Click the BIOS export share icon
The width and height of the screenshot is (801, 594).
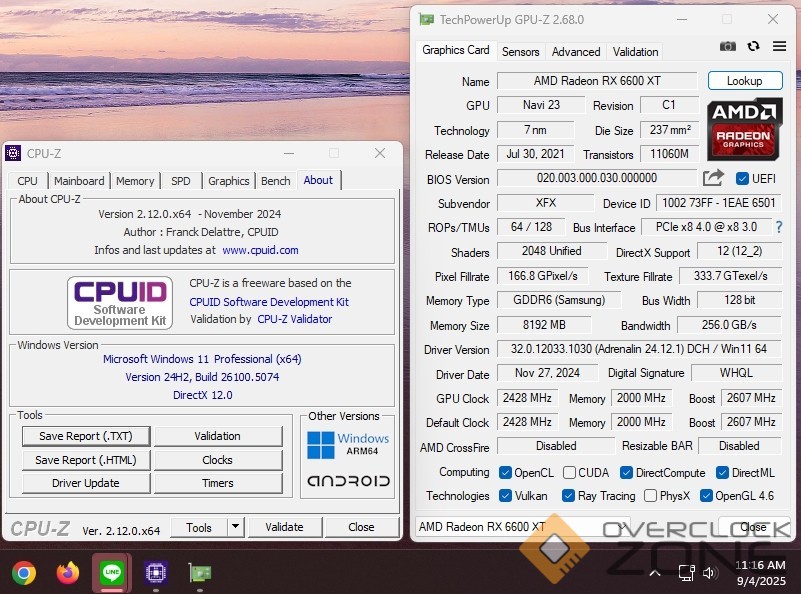pyautogui.click(x=713, y=178)
